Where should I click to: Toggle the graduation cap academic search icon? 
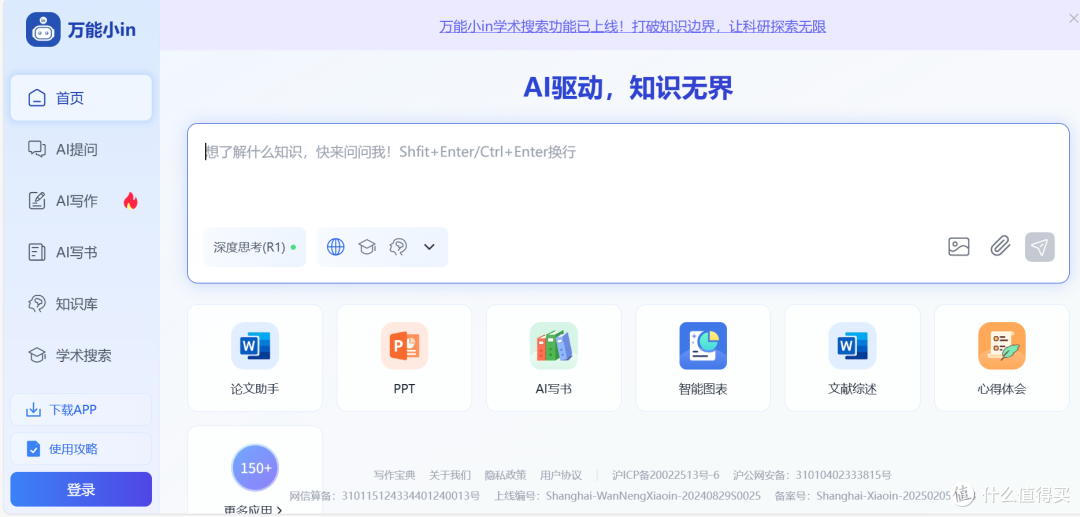367,247
